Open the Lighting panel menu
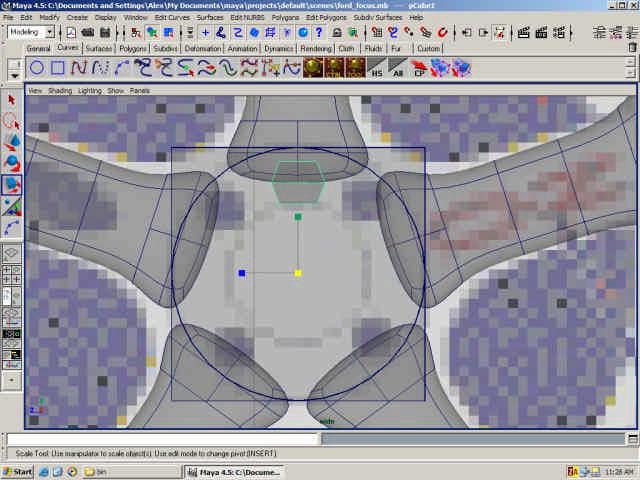This screenshot has width=640, height=480. (x=90, y=90)
